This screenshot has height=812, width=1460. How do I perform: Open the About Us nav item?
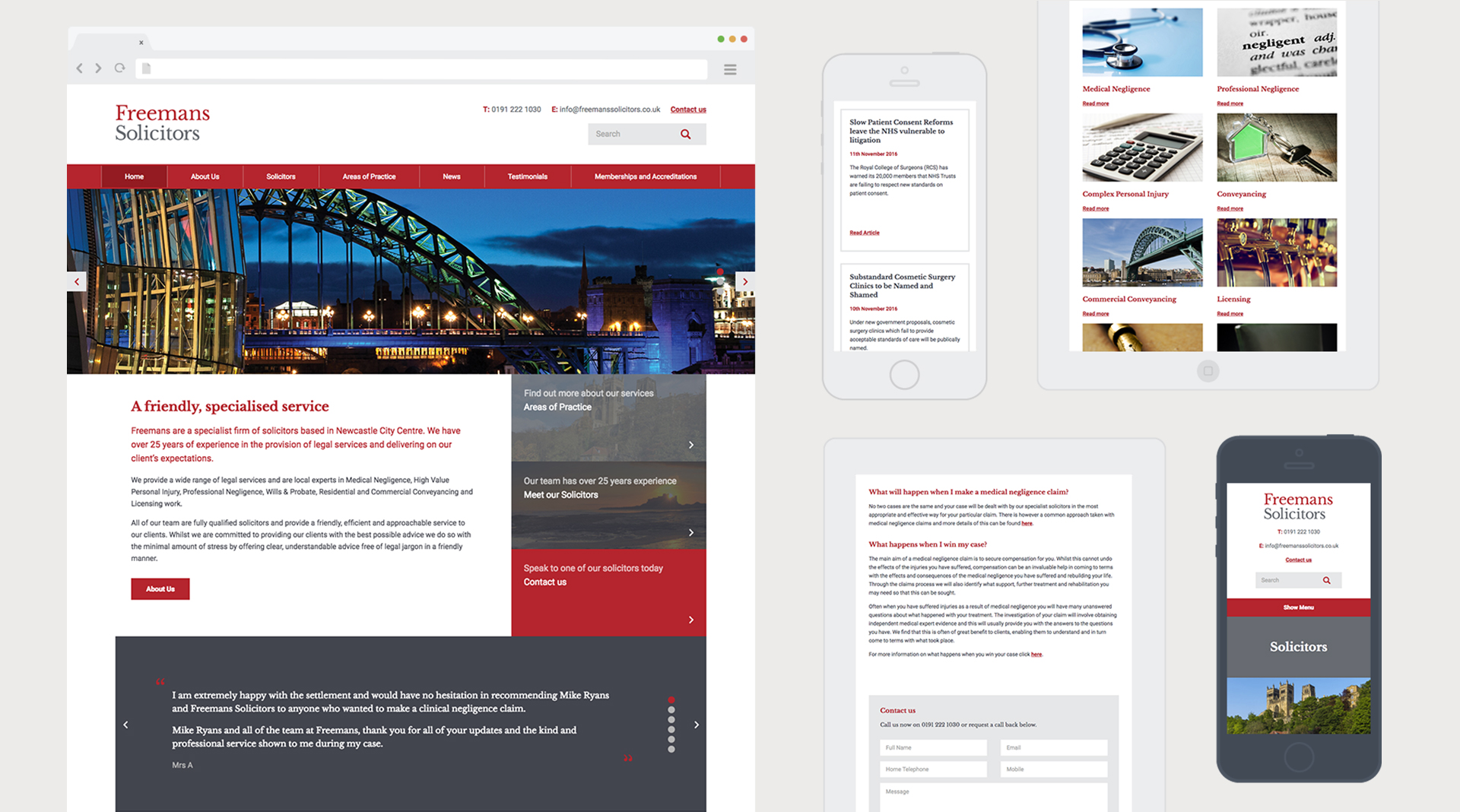pyautogui.click(x=205, y=176)
